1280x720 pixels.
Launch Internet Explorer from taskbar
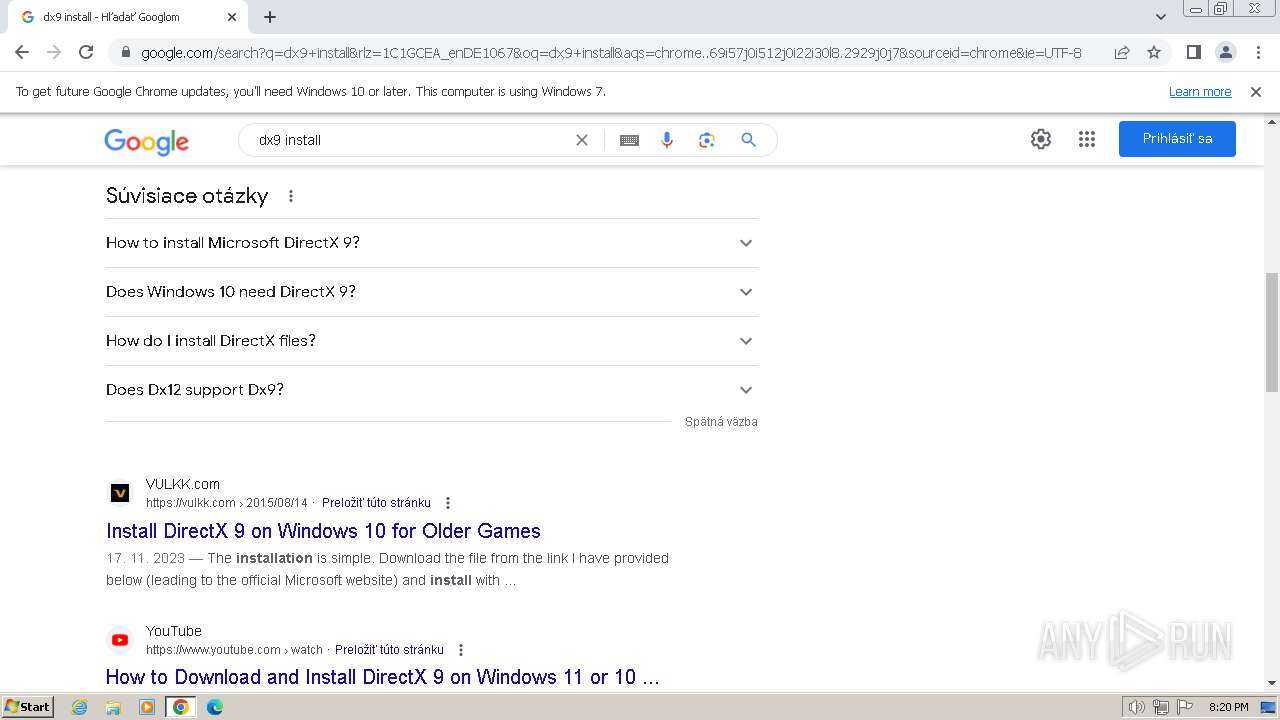pyautogui.click(x=80, y=707)
